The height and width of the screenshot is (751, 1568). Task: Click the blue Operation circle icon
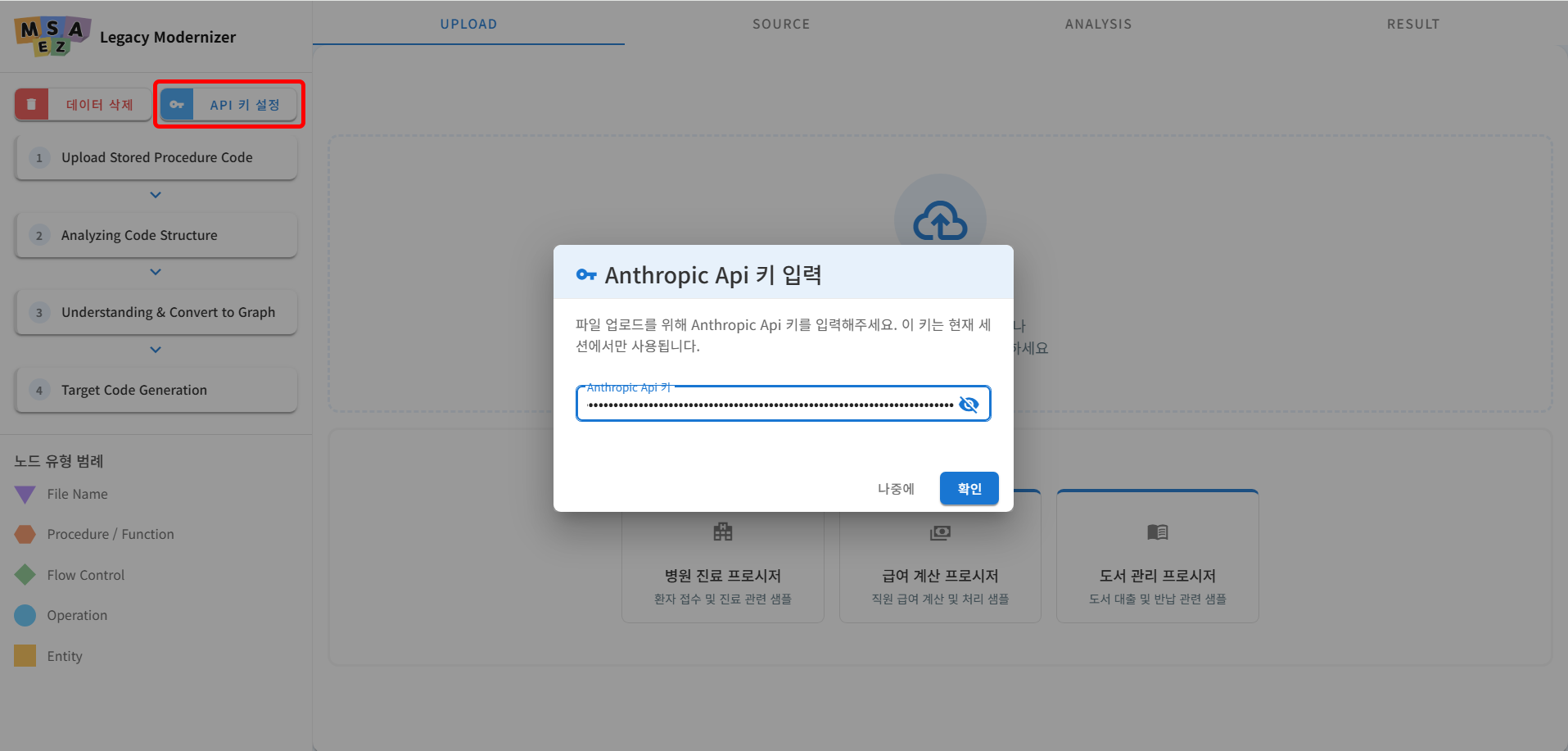(x=25, y=615)
